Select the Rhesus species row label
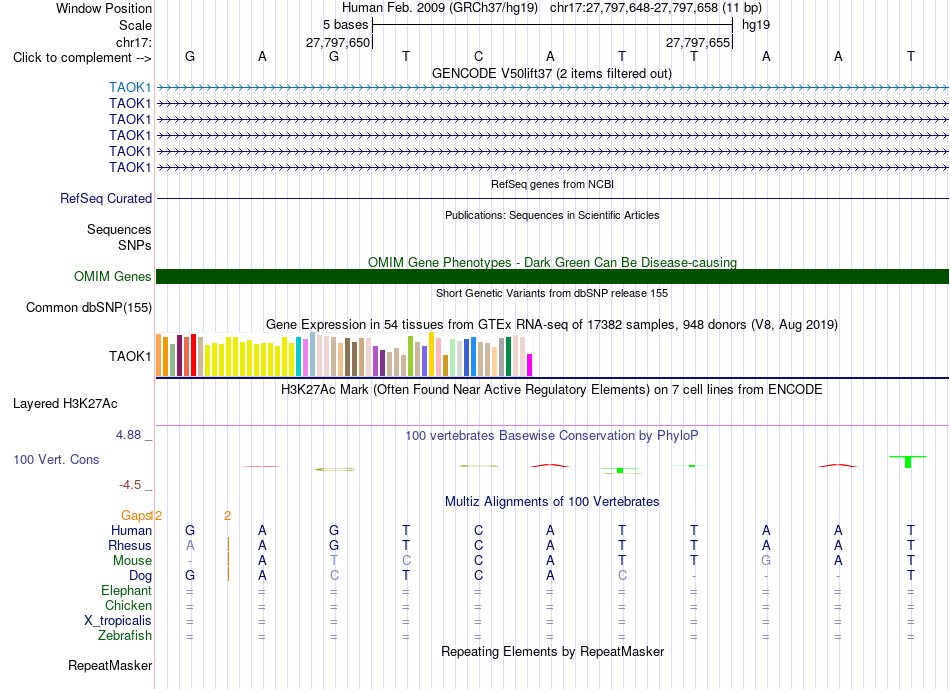The width and height of the screenshot is (950, 689). point(130,545)
